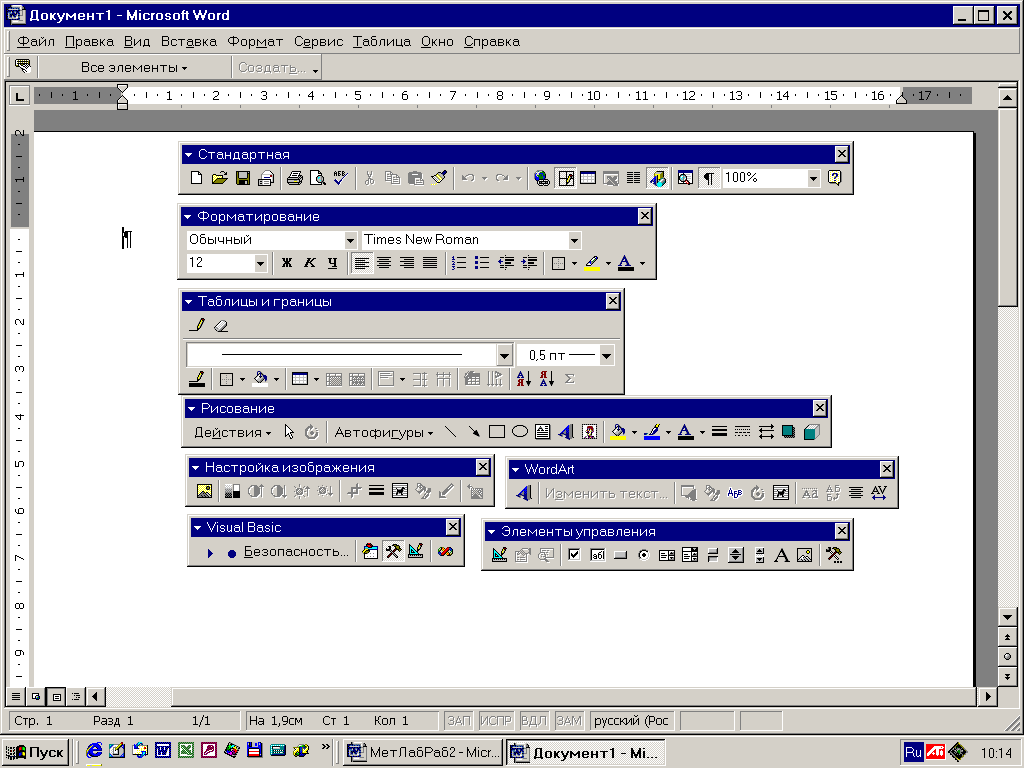
Task: Toggle justified text alignment
Action: pyautogui.click(x=430, y=263)
